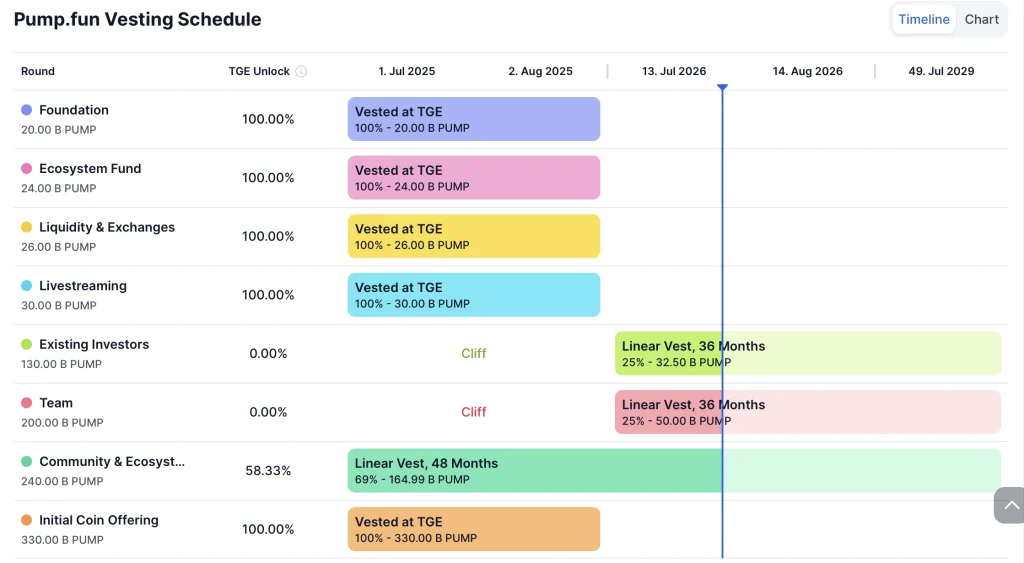This screenshot has height=563, width=1024.
Task: Click the Initial Coin Offering orange dot
Action: coord(26,520)
